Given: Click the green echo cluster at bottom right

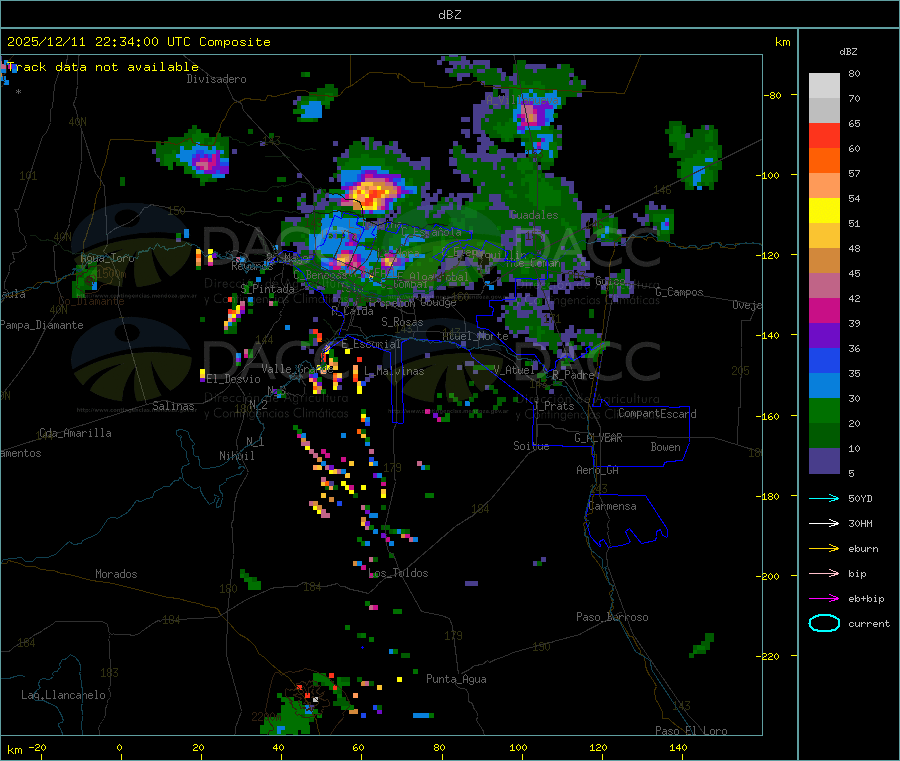Looking at the screenshot, I should (703, 644).
